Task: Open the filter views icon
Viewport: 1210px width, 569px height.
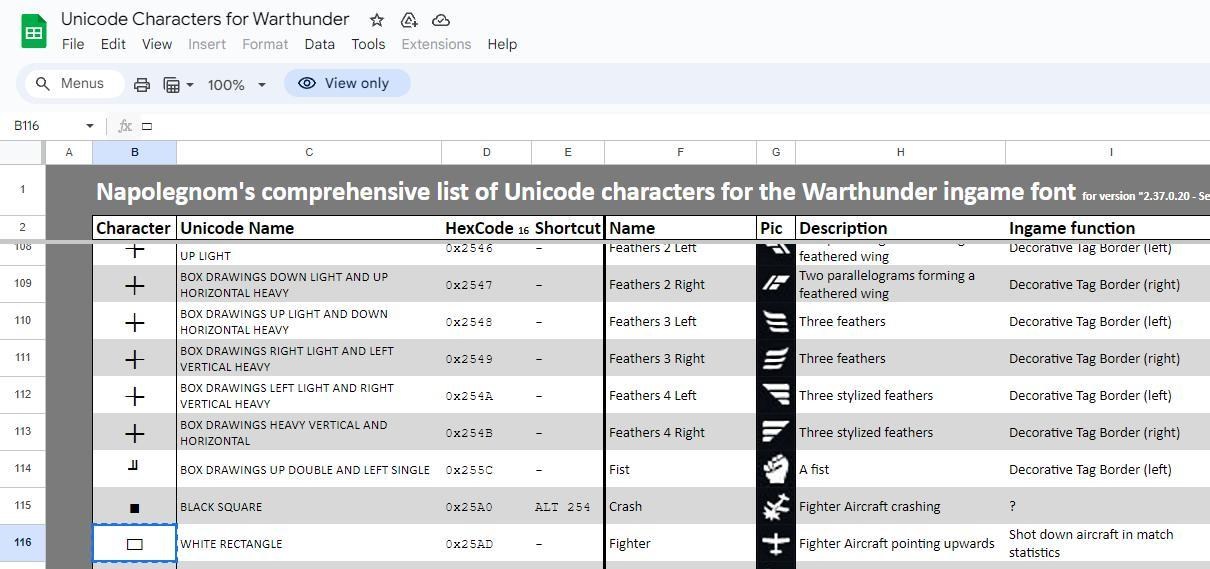Action: tap(171, 85)
